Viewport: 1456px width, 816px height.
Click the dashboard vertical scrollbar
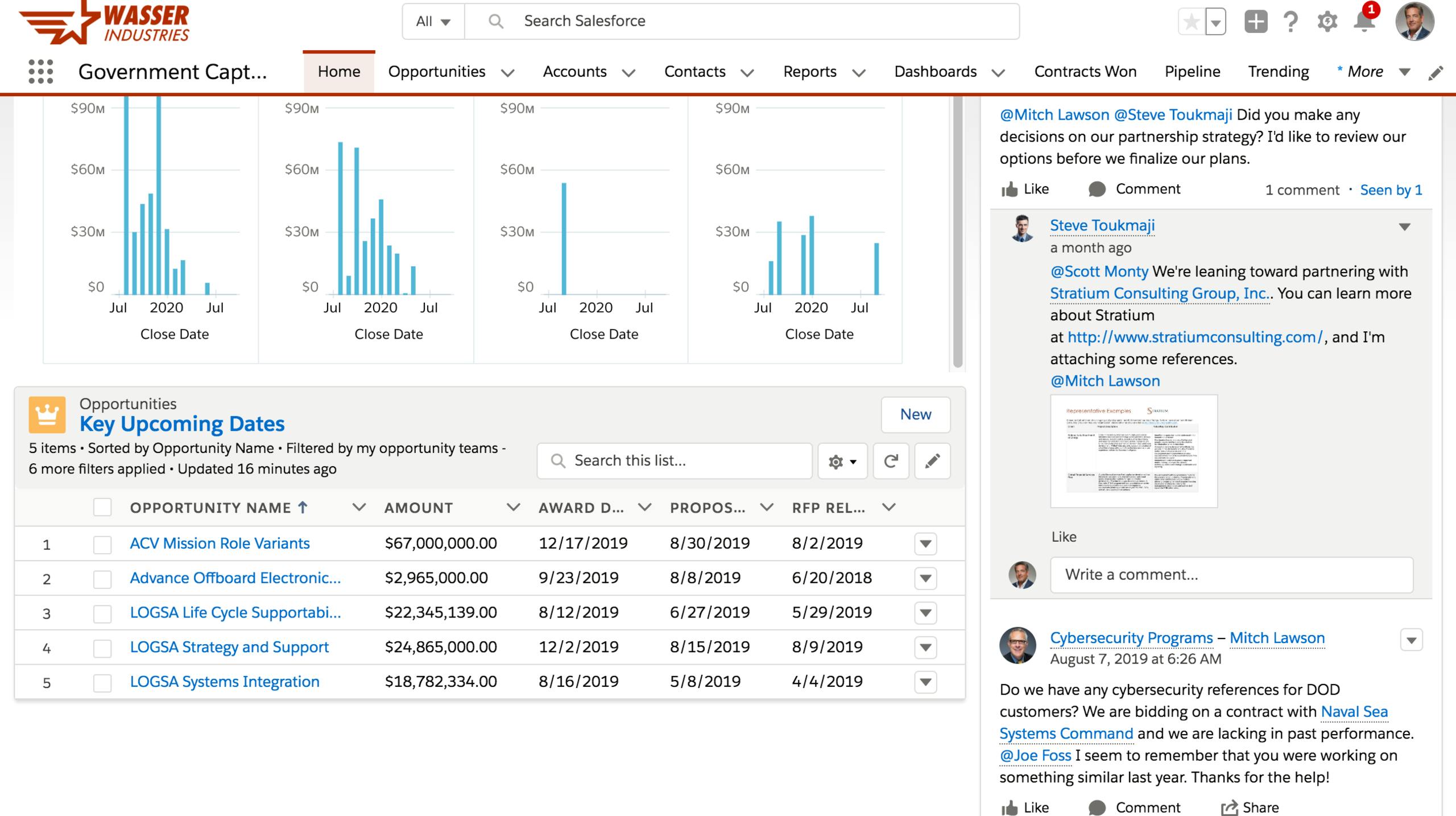click(x=958, y=232)
